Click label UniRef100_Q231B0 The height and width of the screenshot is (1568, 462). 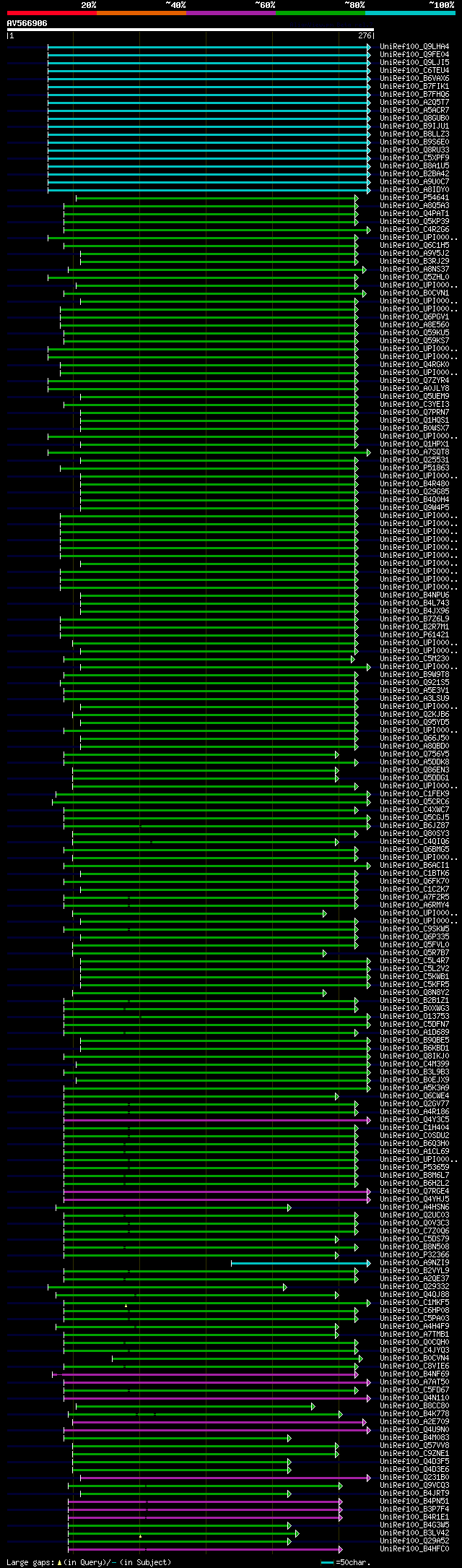pos(414,1478)
